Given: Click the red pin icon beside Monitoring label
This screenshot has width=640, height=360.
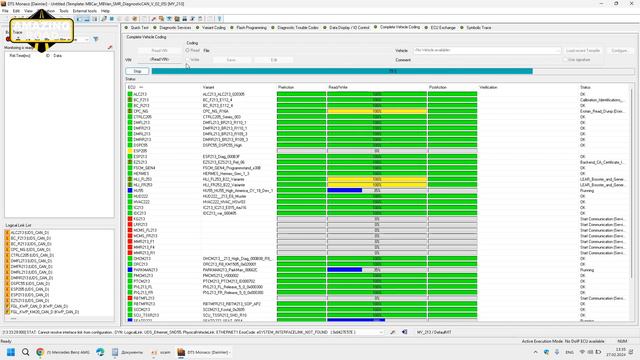Looking at the screenshot, I should pos(109,48).
